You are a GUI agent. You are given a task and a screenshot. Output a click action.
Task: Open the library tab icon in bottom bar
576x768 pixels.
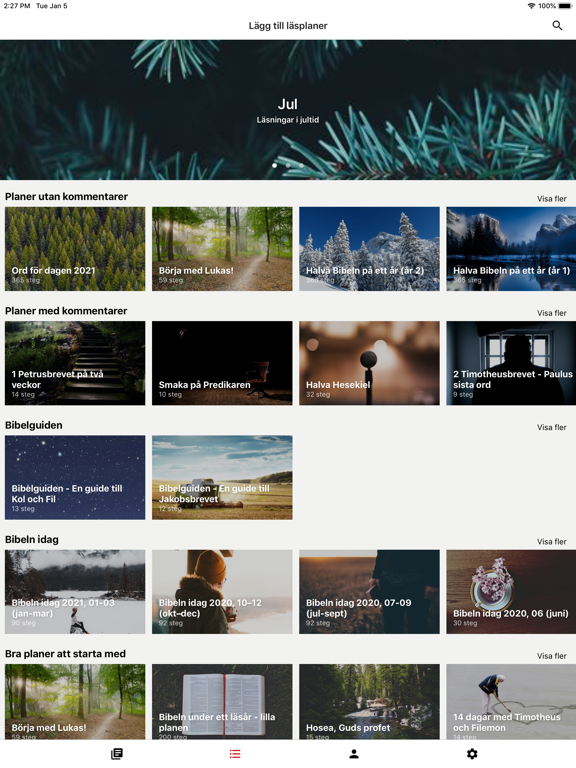pyautogui.click(x=117, y=754)
